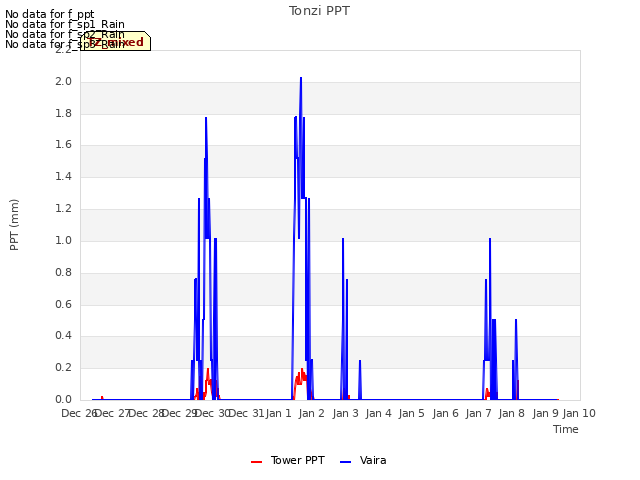Click the Jan 2 tick label

pos(311,413)
